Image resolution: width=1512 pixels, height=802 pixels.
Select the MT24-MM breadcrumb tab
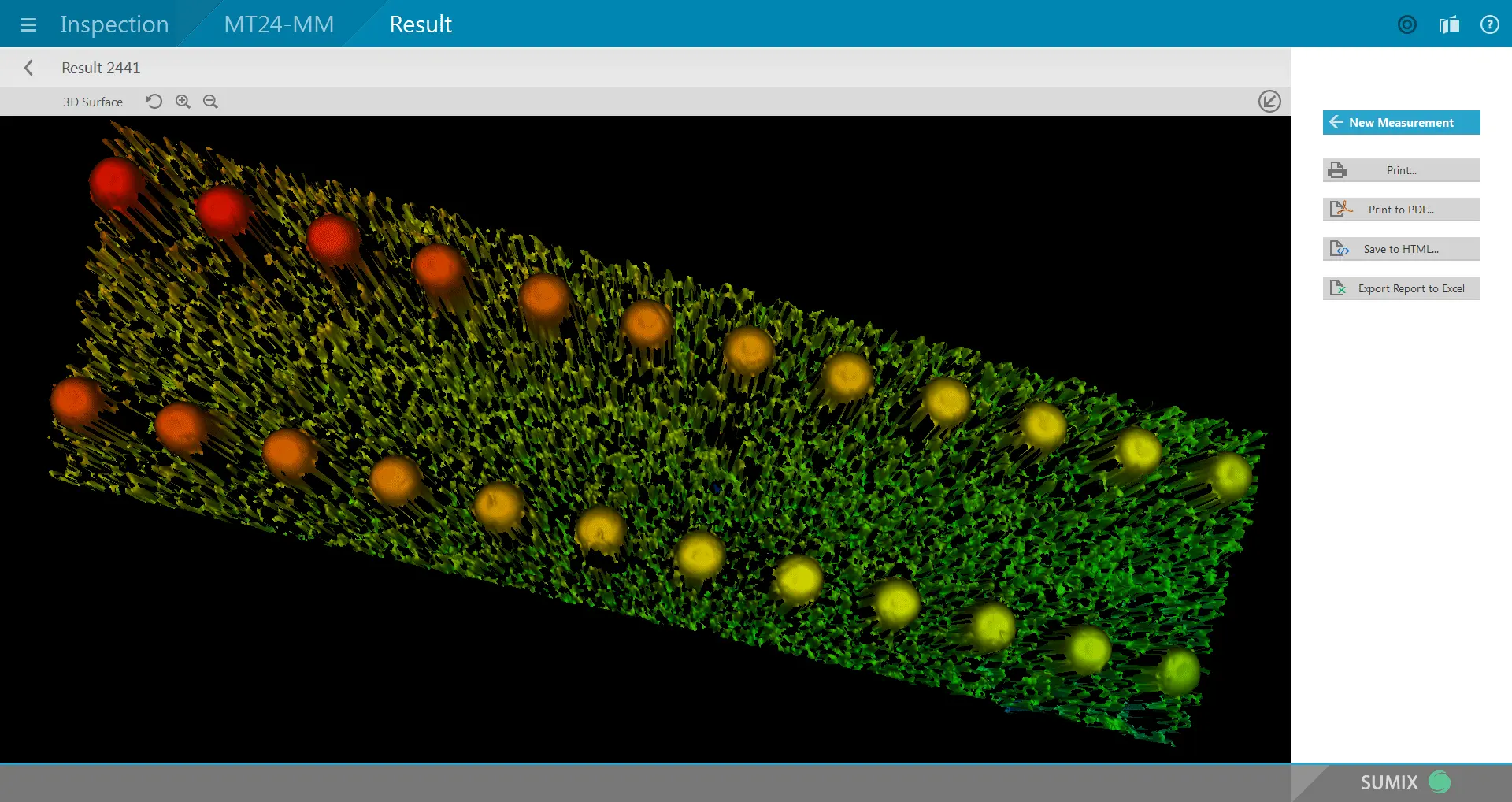[279, 24]
